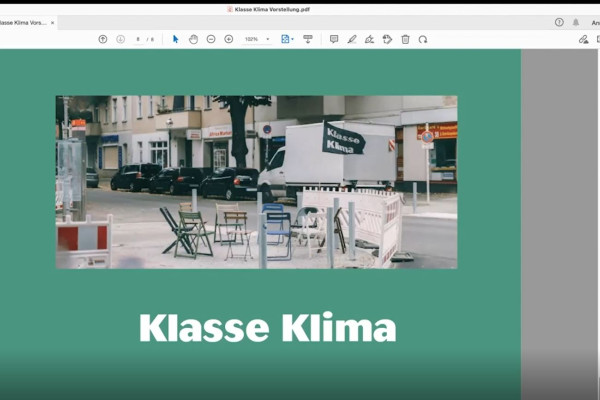Screen dimensions: 600x400
Task: Click the Klasse Klima headline text
Action: click(267, 328)
